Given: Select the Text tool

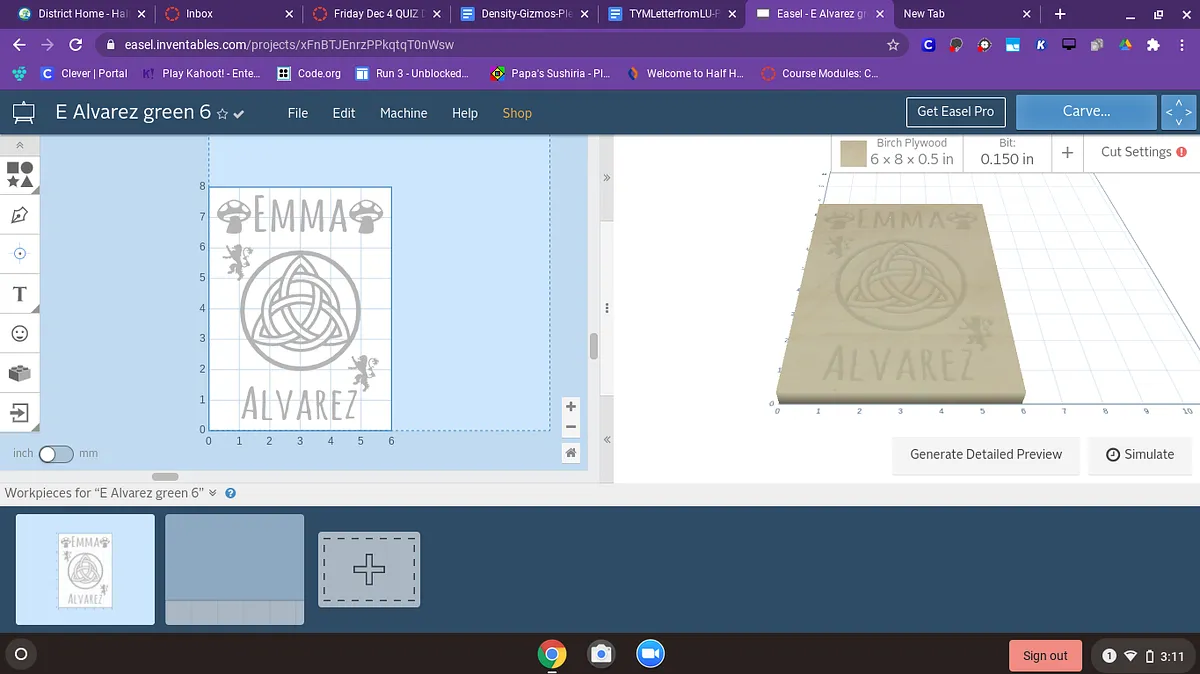Looking at the screenshot, I should (20, 294).
